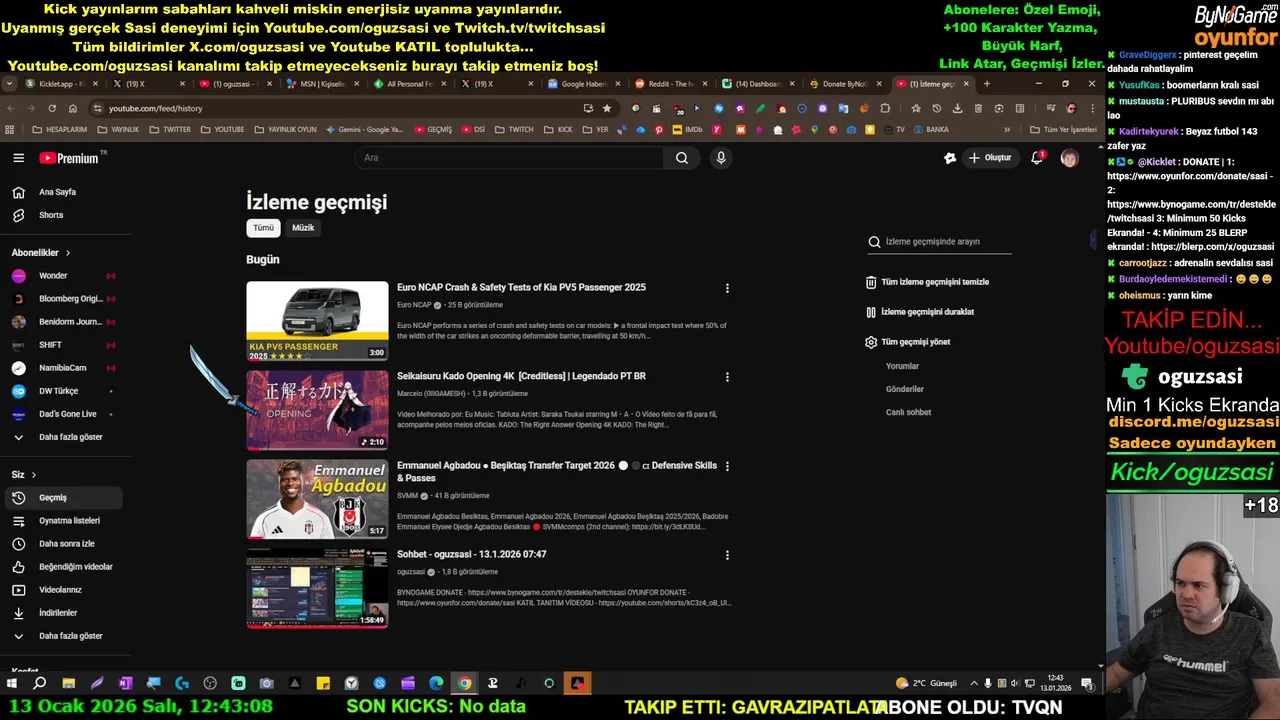Click Tüm izleme geçmişini temizle
This screenshot has width=1280, height=720.
pyautogui.click(x=927, y=282)
